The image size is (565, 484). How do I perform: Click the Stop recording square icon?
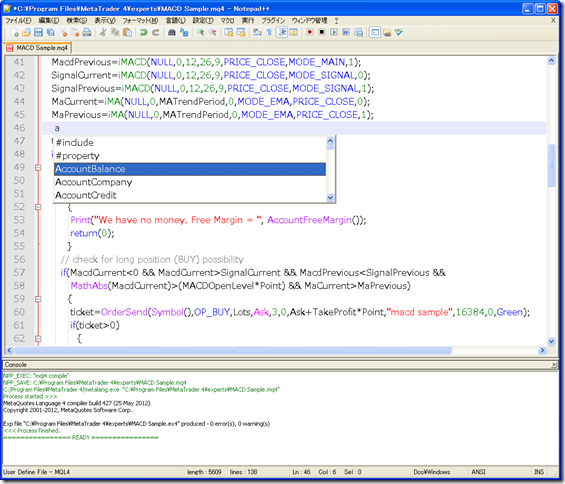(322, 33)
